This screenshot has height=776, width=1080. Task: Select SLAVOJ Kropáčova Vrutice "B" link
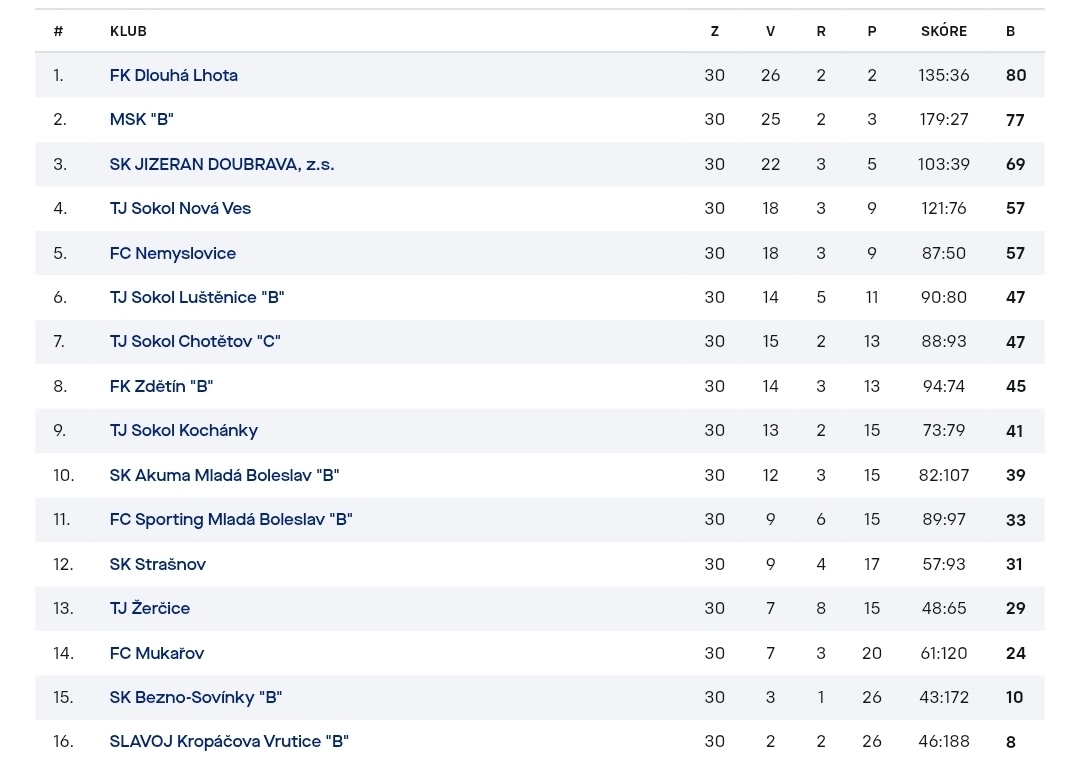pyautogui.click(x=229, y=741)
